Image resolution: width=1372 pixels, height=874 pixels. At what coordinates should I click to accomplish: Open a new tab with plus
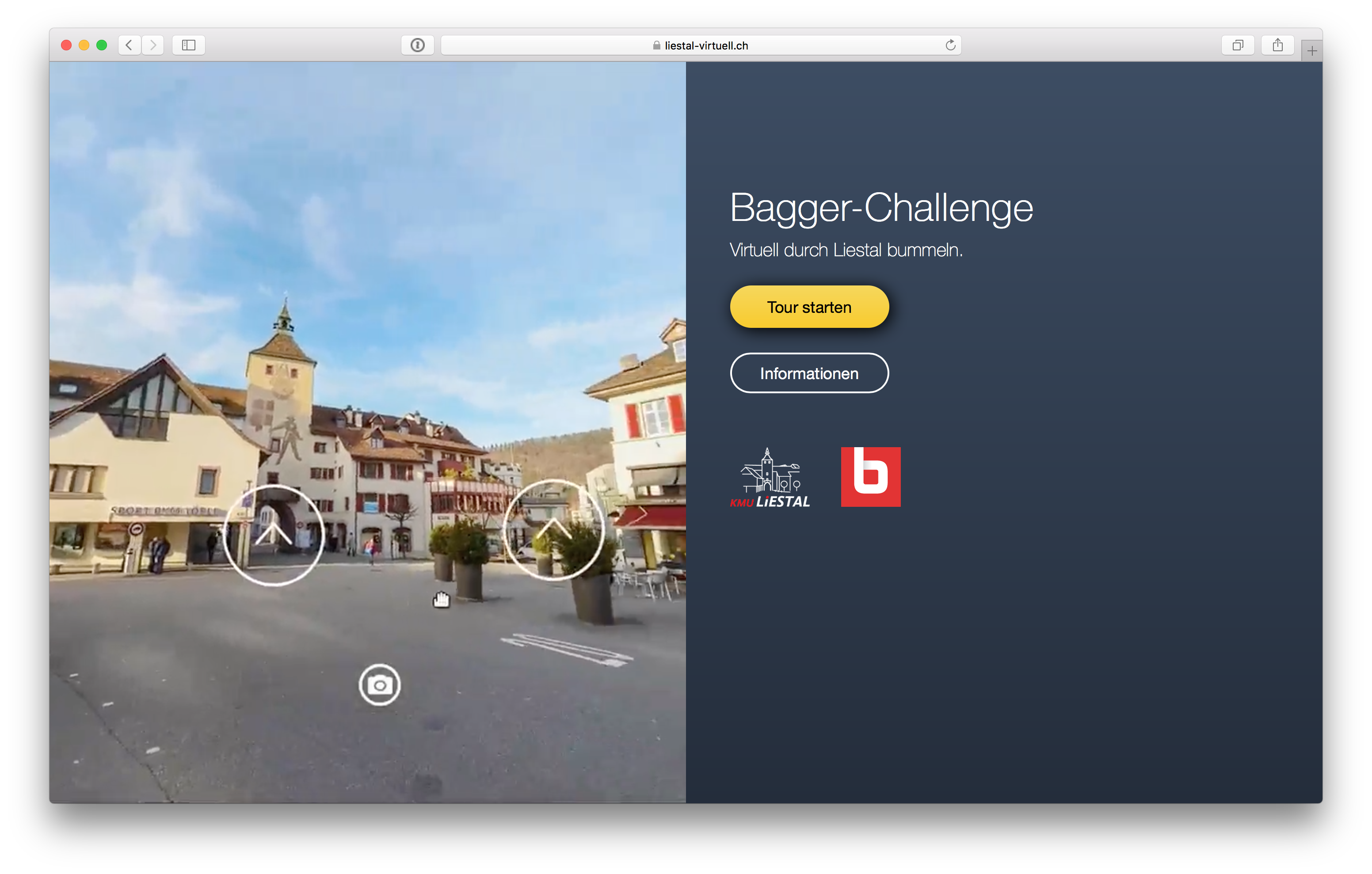1311,51
